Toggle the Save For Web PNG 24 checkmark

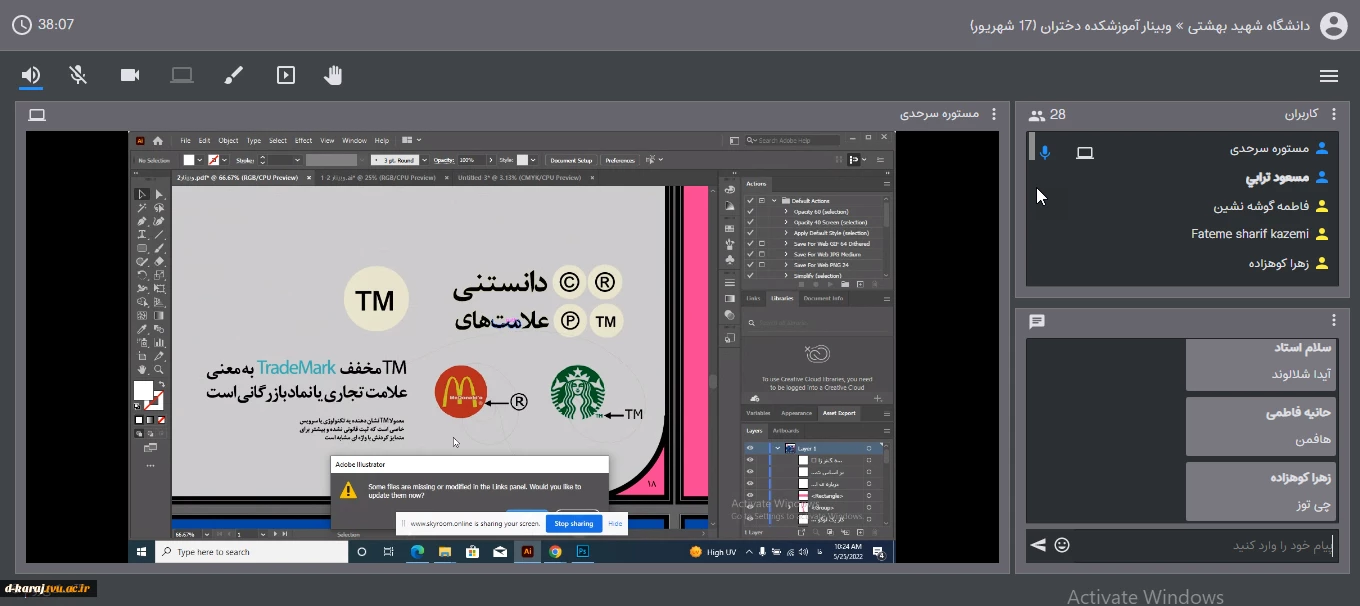pyautogui.click(x=750, y=265)
